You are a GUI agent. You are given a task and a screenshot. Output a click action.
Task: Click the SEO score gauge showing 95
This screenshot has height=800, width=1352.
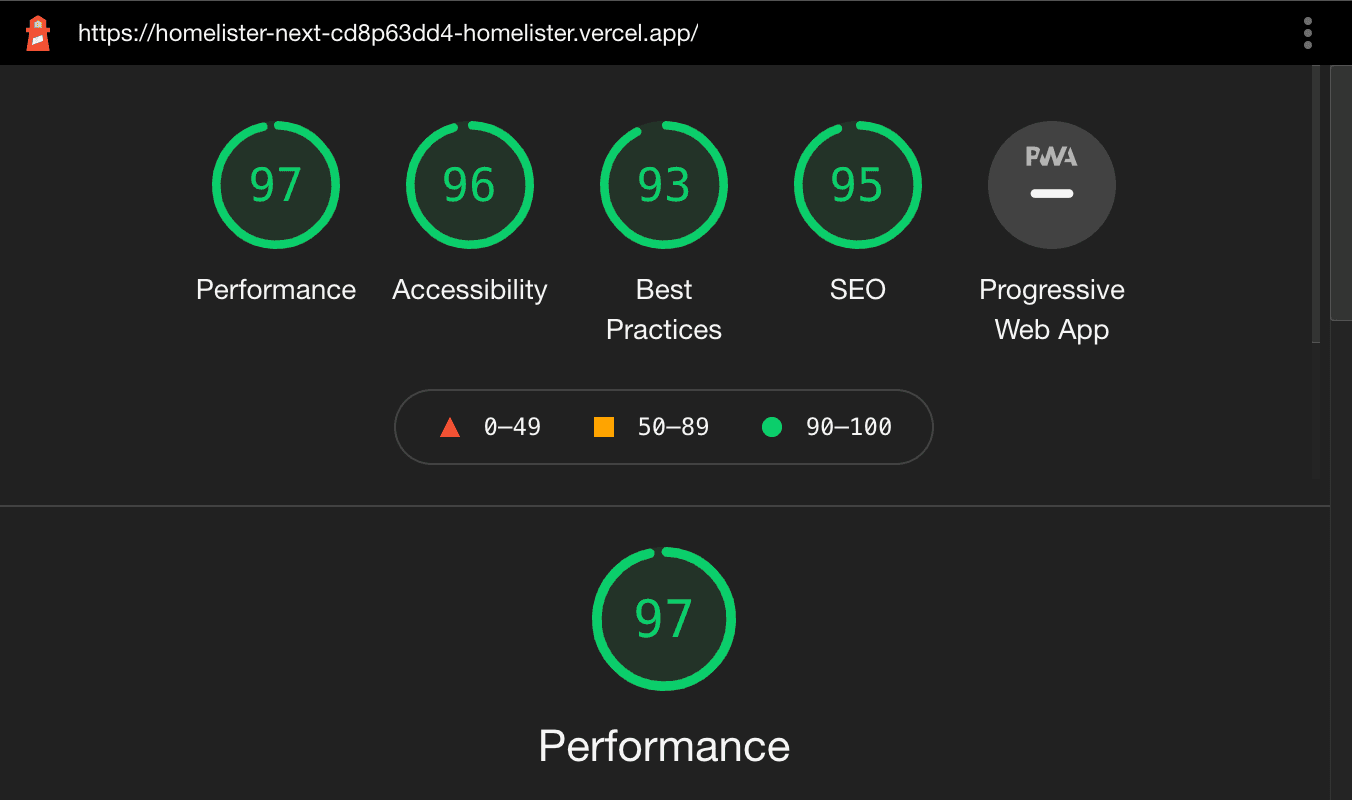point(858,185)
